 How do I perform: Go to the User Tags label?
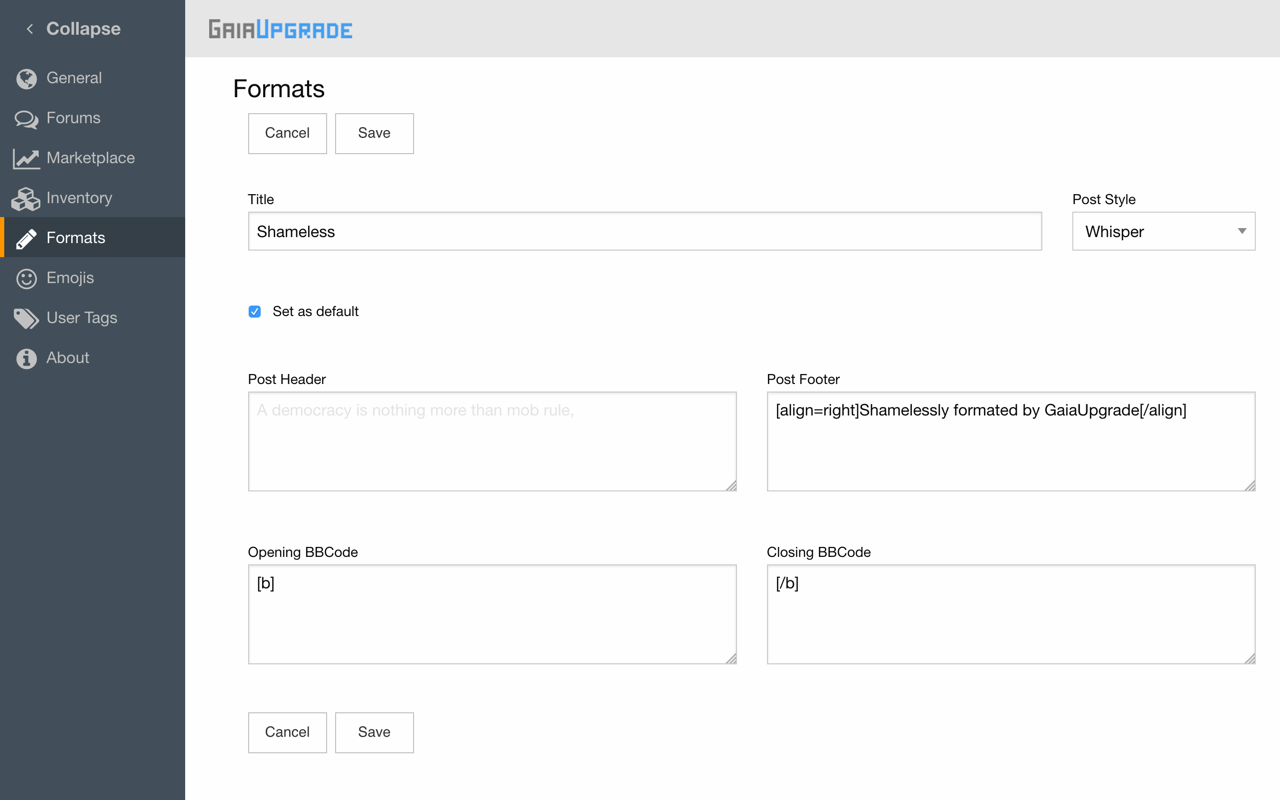tap(81, 318)
